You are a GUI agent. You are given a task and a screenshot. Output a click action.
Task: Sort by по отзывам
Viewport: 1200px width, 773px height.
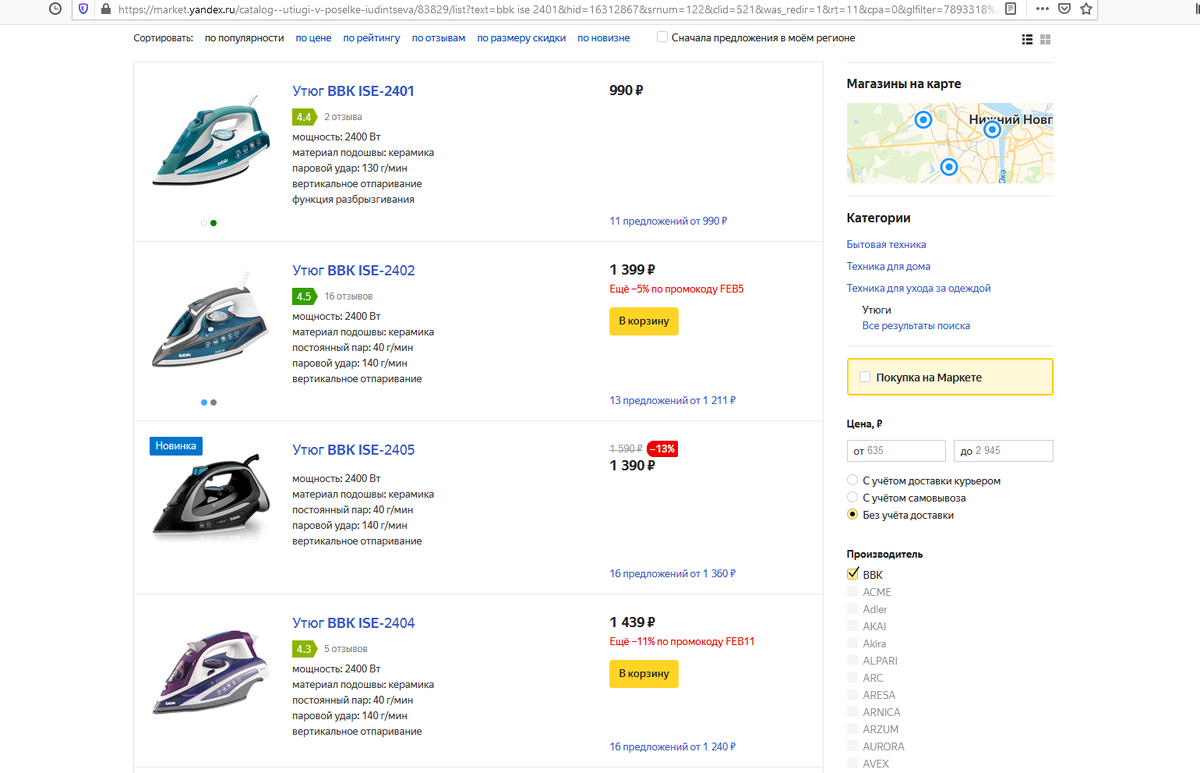point(438,38)
